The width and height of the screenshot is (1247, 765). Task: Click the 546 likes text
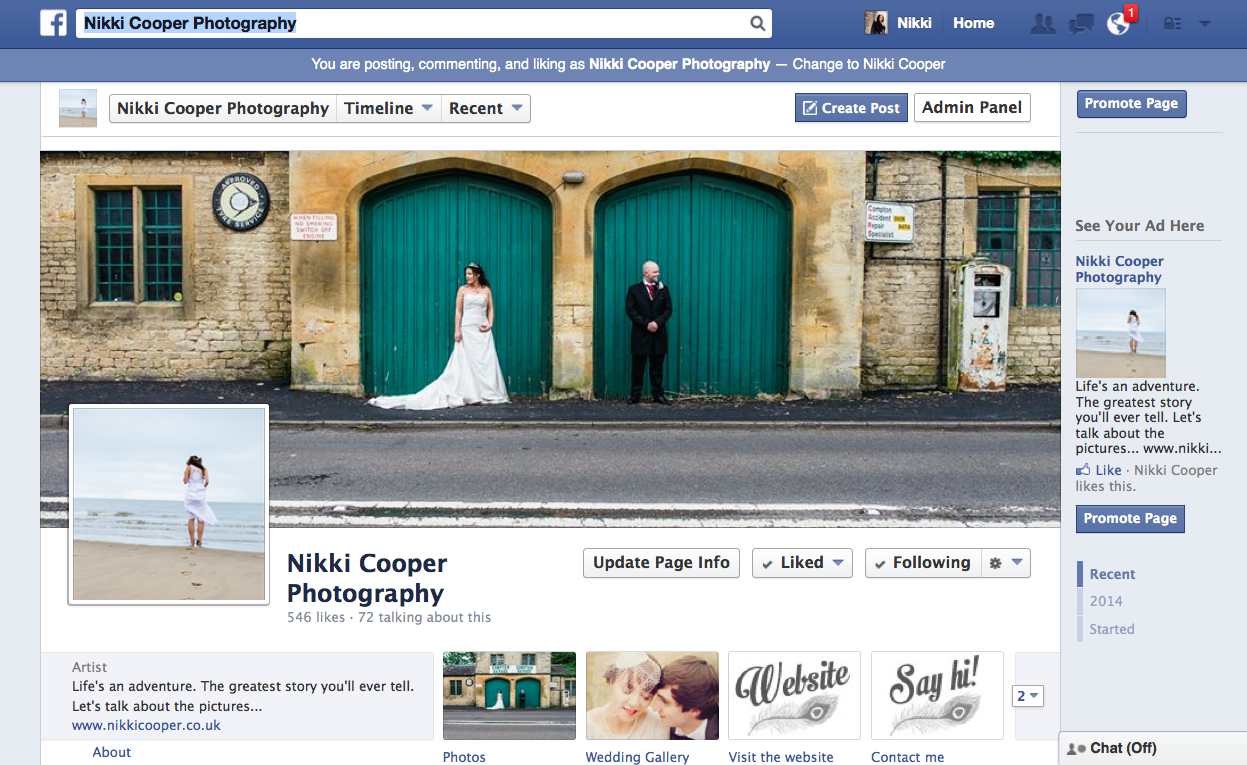pyautogui.click(x=316, y=617)
